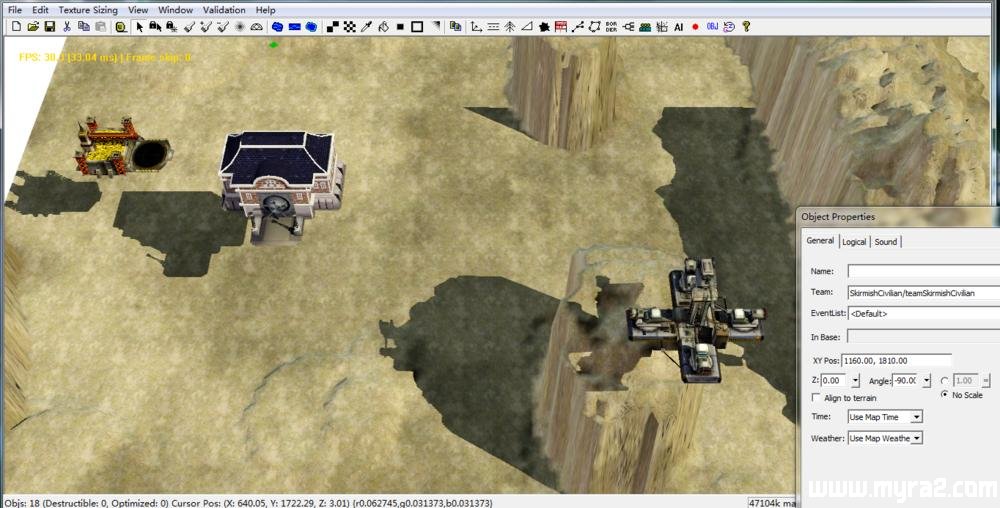Click the OBJ toolbar icon
Image resolution: width=1000 pixels, height=508 pixels.
pyautogui.click(x=712, y=26)
